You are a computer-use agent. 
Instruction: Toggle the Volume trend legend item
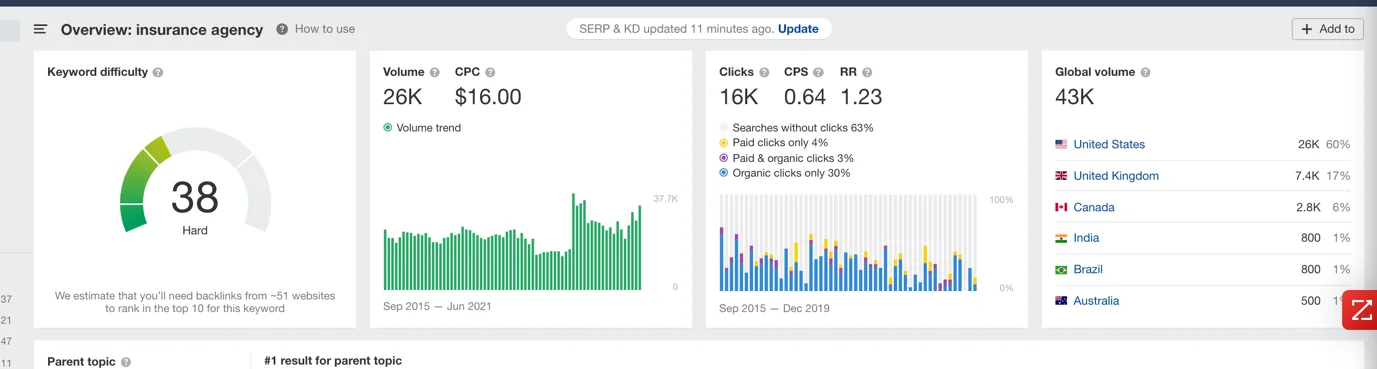point(422,128)
